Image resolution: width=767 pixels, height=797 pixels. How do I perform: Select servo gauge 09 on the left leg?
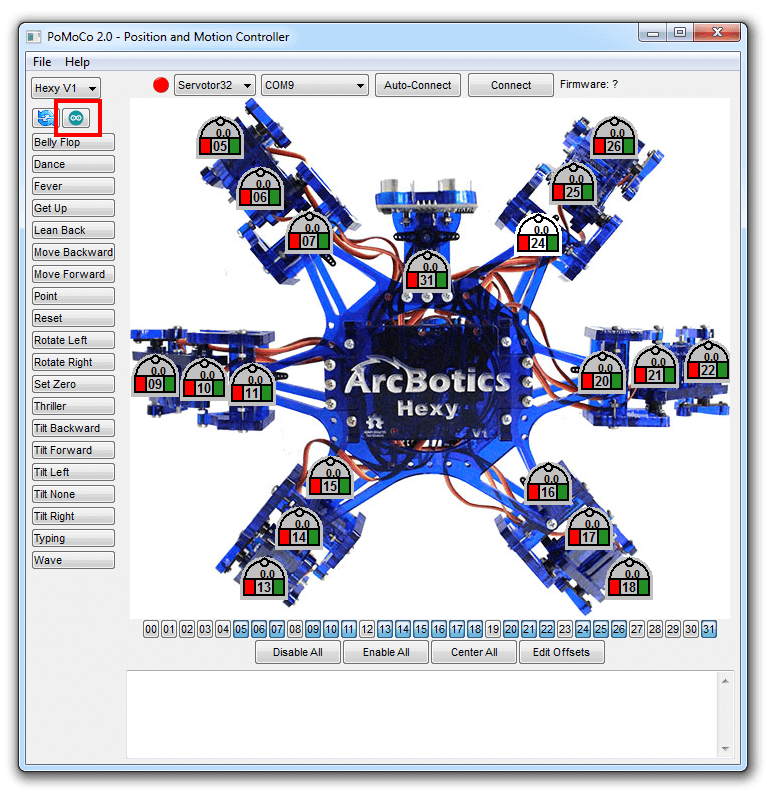155,376
